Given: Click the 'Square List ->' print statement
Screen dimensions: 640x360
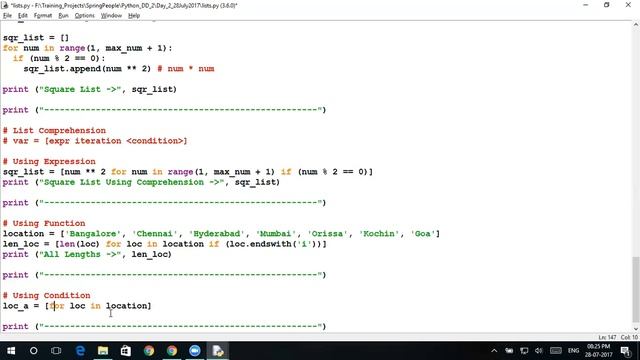Looking at the screenshot, I should [x=89, y=89].
